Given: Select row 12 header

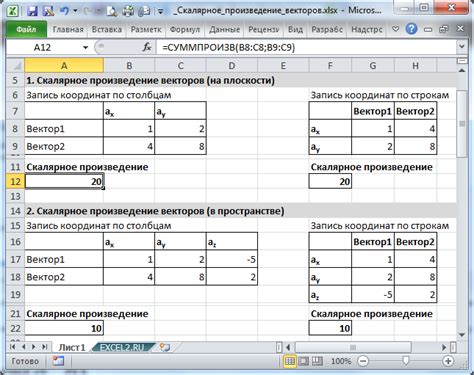Looking at the screenshot, I should pyautogui.click(x=15, y=181).
